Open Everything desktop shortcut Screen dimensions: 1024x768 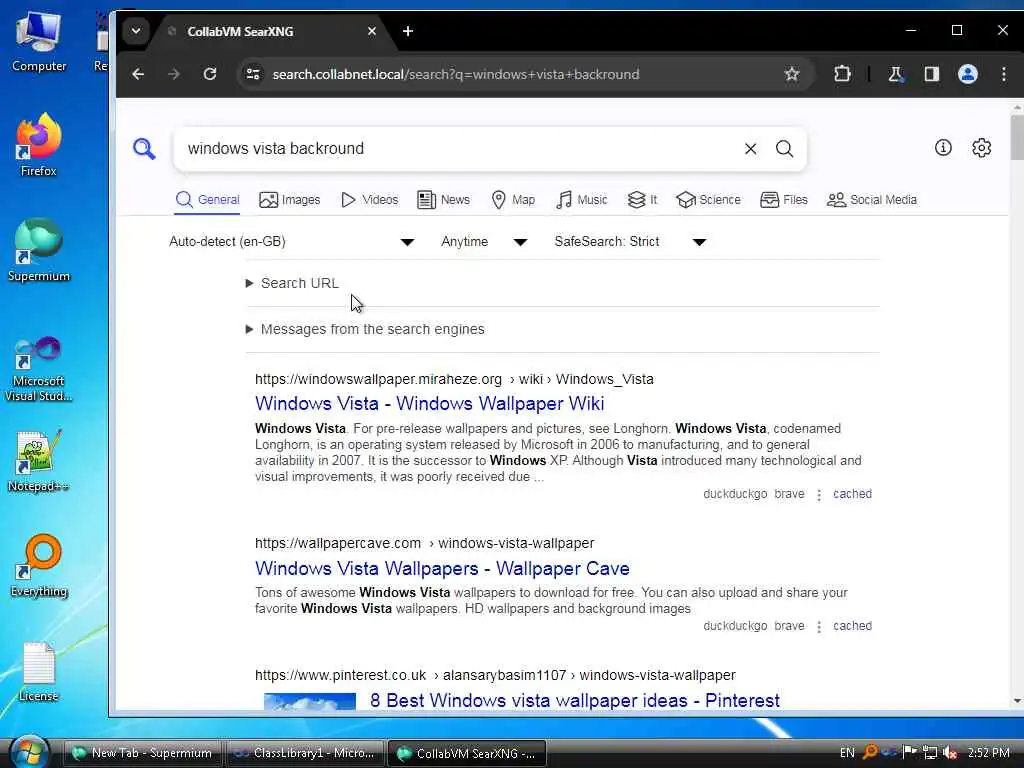tap(39, 566)
